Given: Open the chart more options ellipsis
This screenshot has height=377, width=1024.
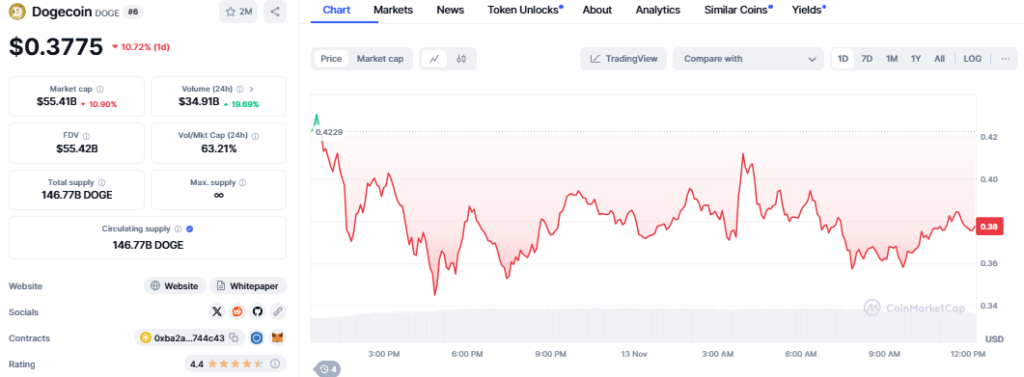Looking at the screenshot, I should click(x=1005, y=59).
